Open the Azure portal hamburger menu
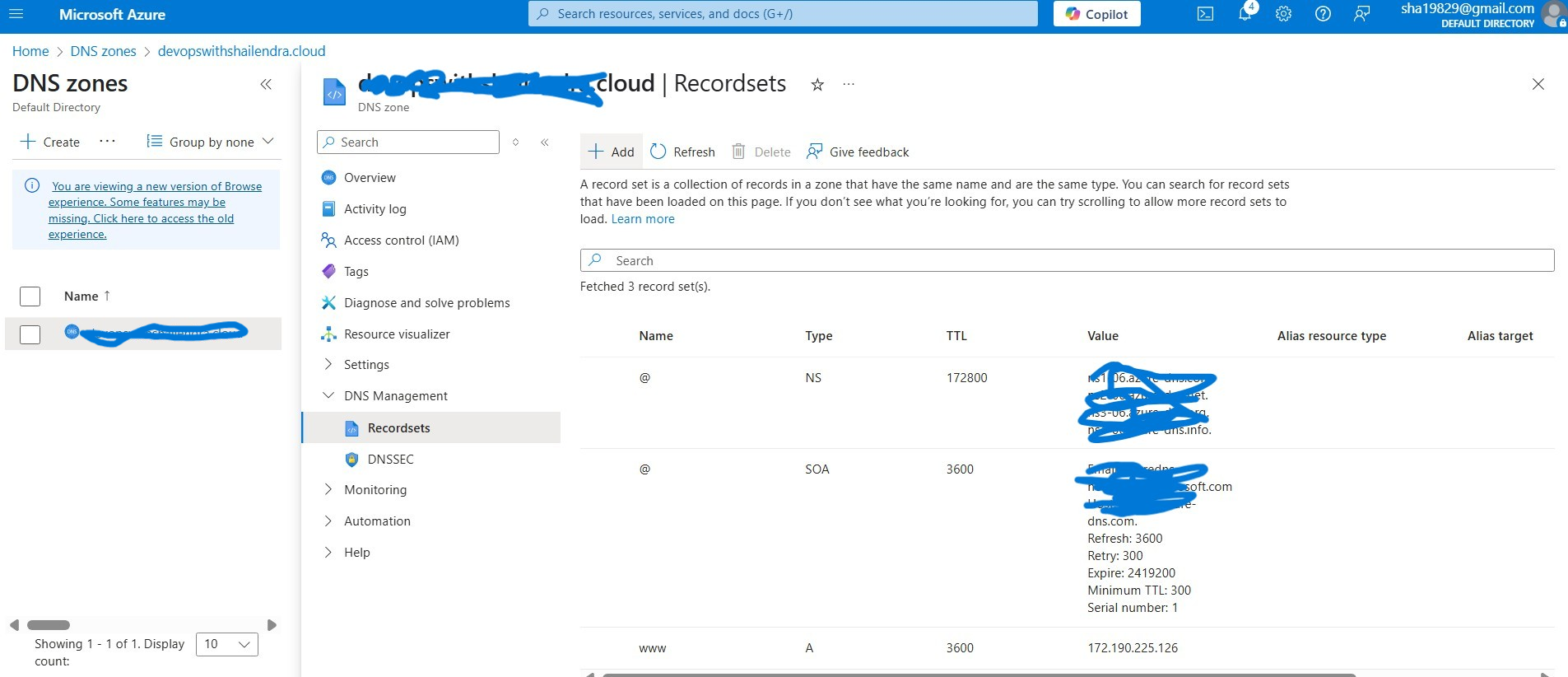This screenshot has width=1568, height=677. (x=15, y=14)
